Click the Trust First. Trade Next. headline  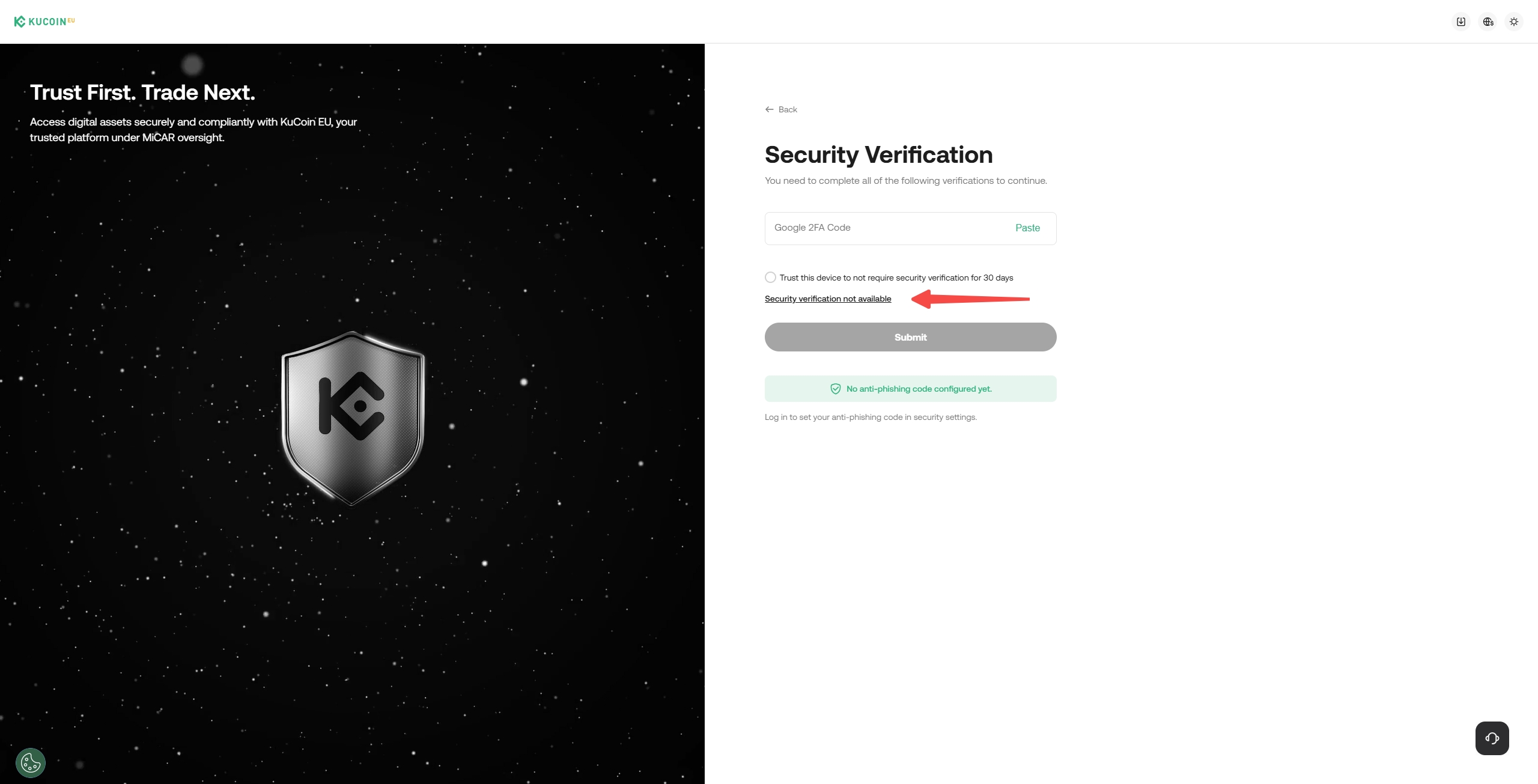[x=142, y=93]
